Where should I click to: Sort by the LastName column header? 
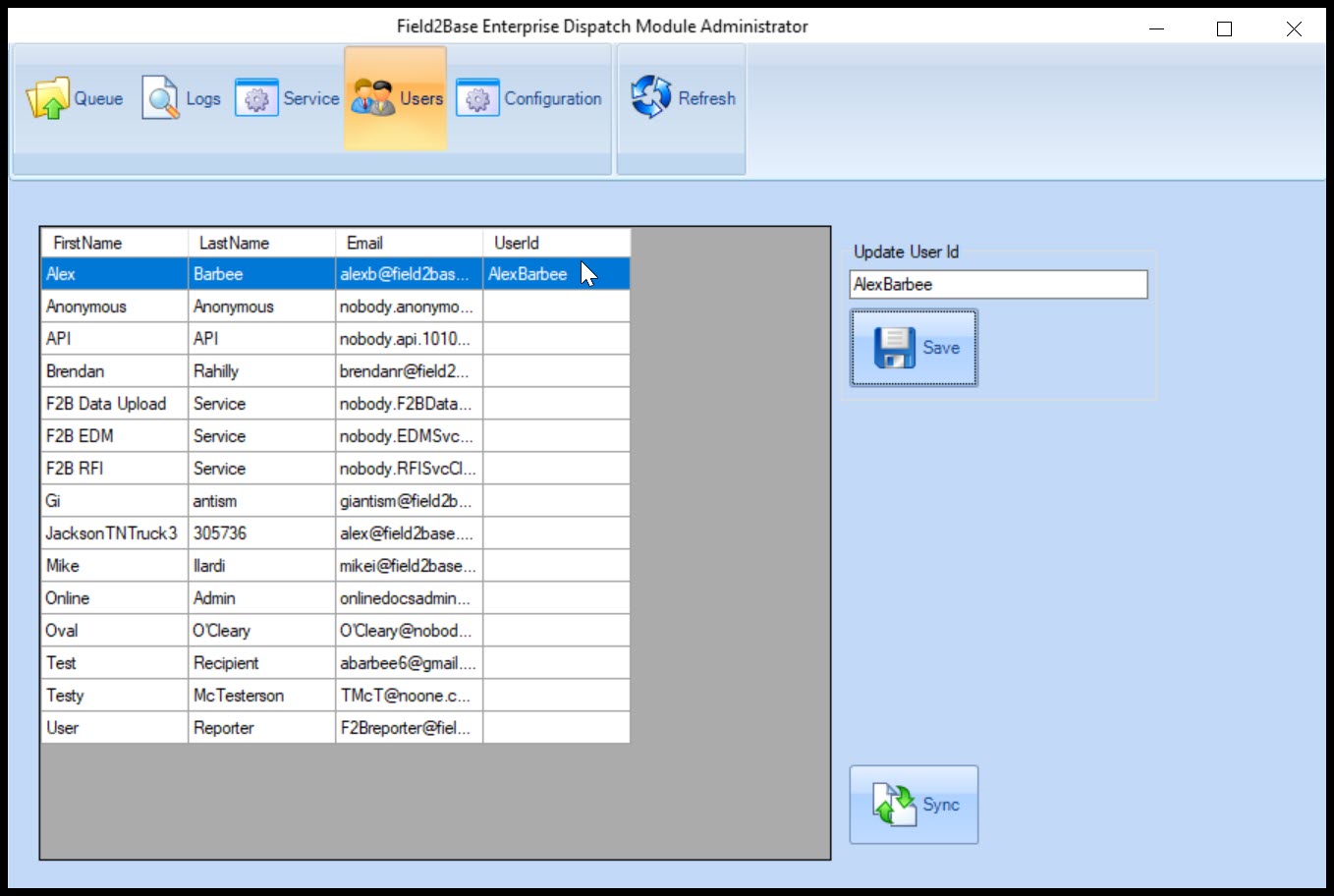[x=261, y=243]
